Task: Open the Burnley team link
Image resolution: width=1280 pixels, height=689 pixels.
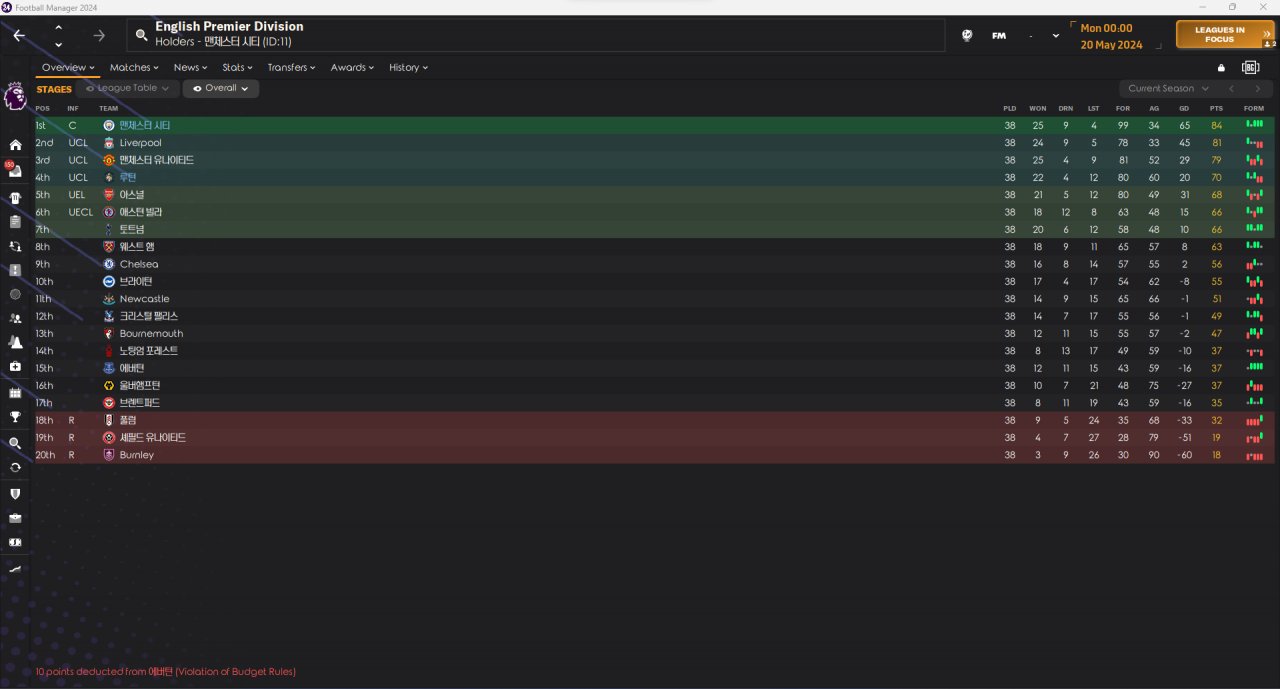Action: [137, 455]
